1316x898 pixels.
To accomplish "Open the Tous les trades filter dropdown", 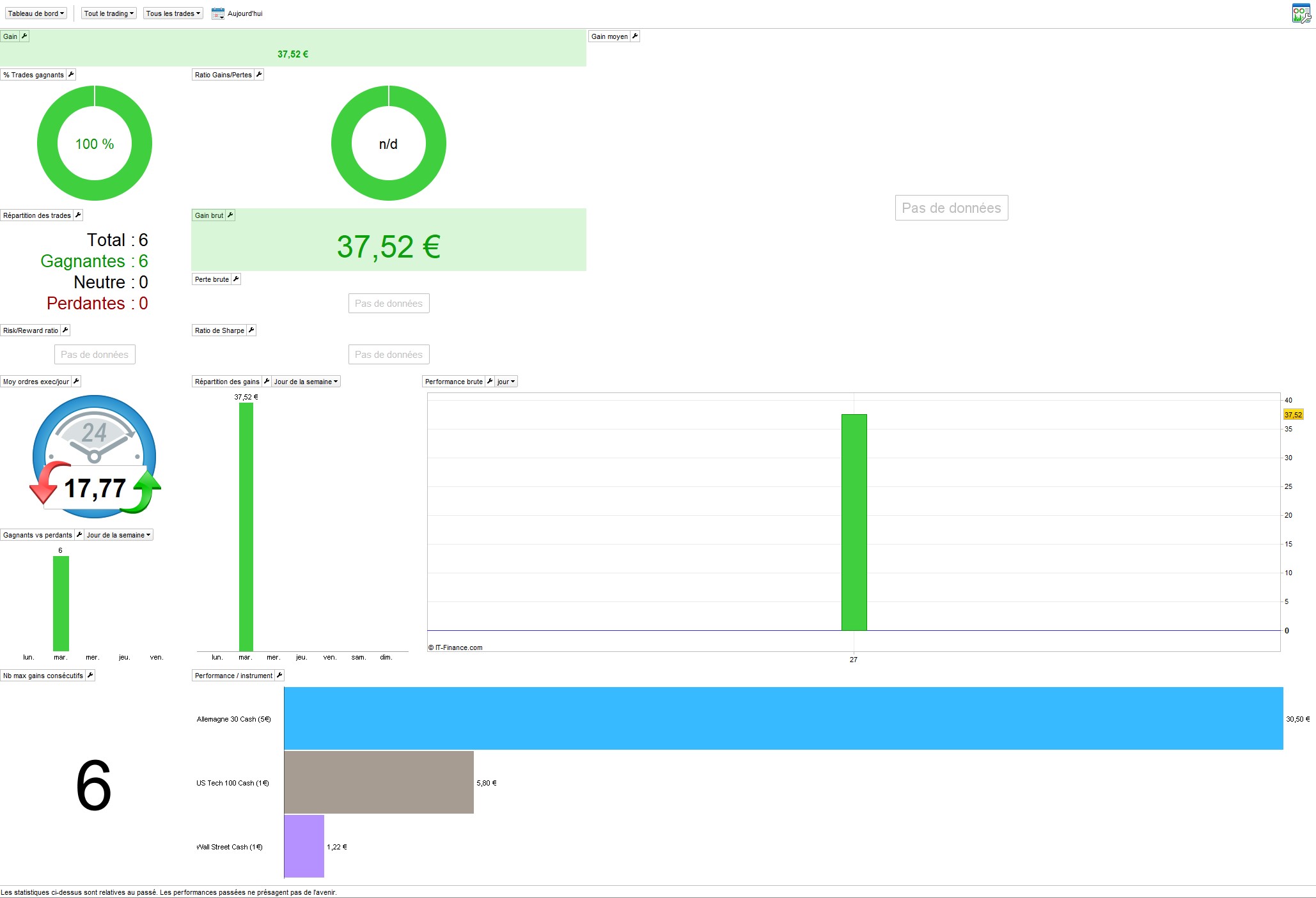I will (x=173, y=13).
